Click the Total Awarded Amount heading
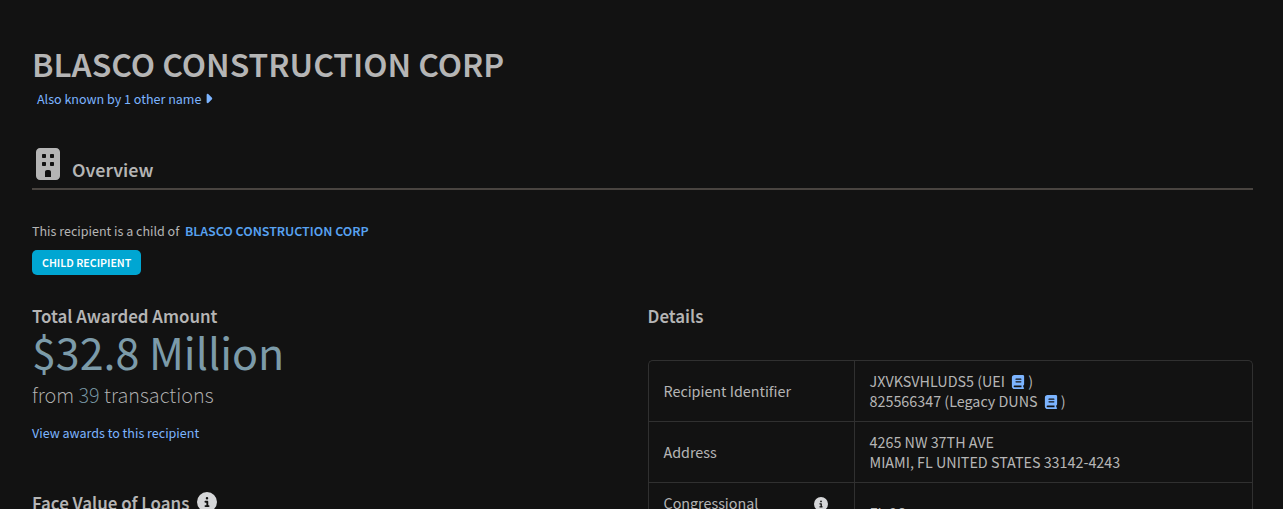 [x=125, y=317]
